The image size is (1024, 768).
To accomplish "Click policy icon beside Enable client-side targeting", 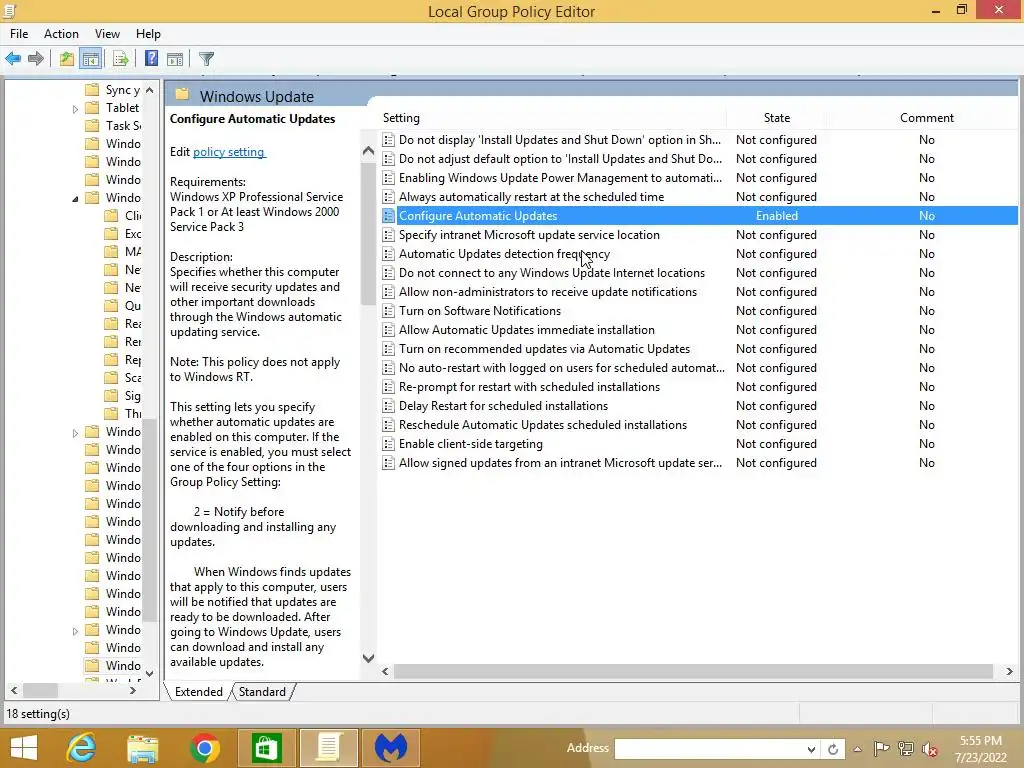I will pos(389,444).
